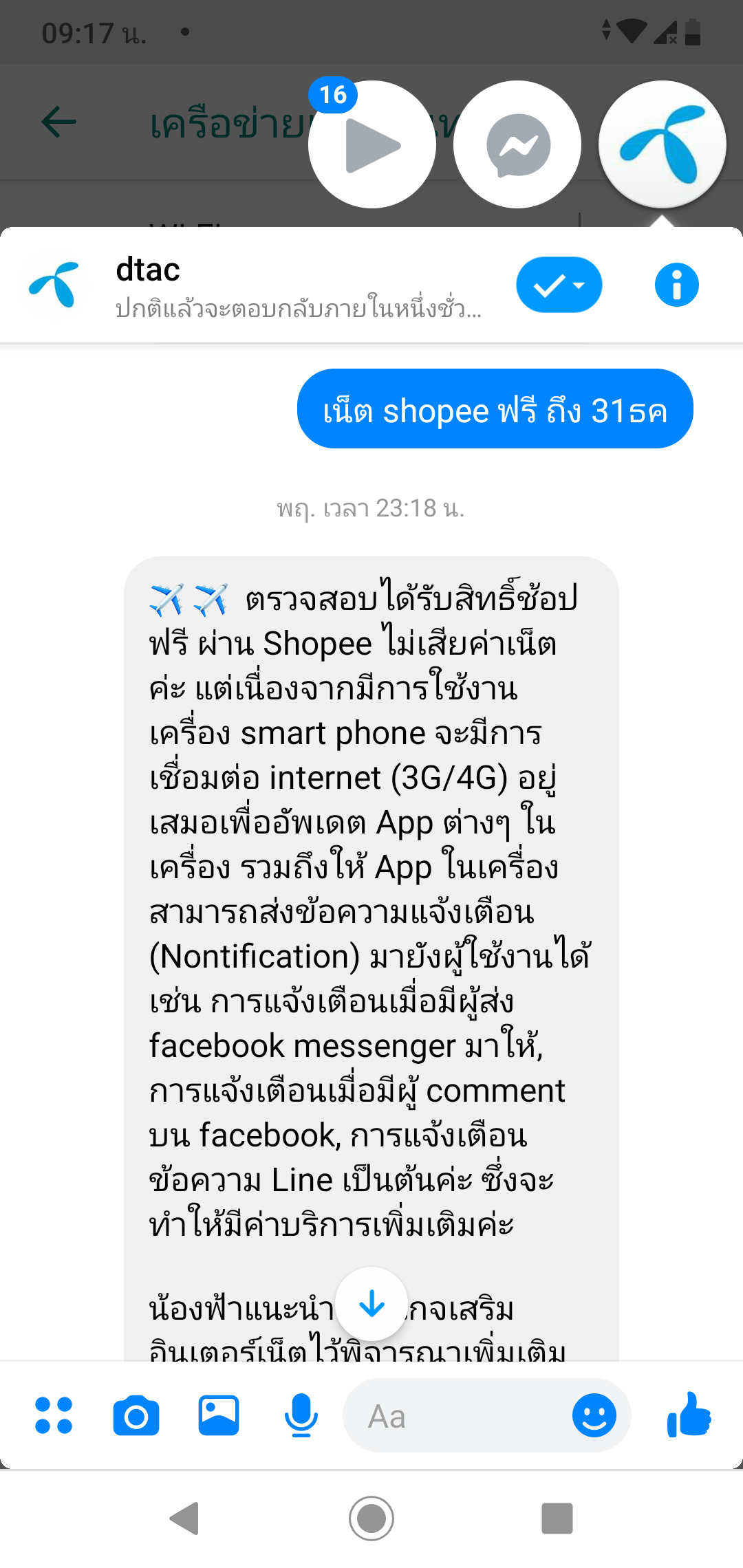Tap the dtac page name title
Screen dimensions: 743x1568
tap(148, 269)
